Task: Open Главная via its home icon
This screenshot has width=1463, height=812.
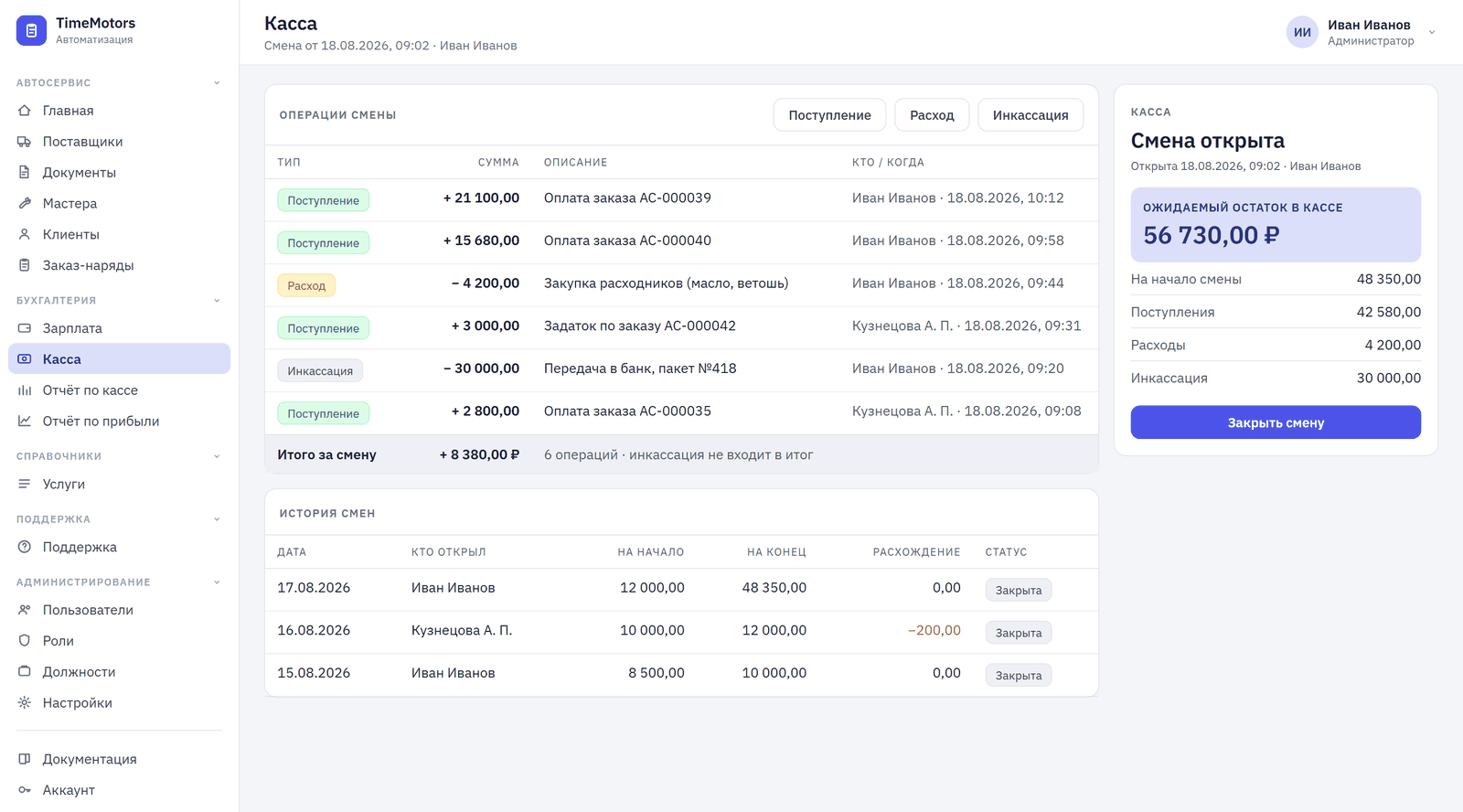Action: 25,111
